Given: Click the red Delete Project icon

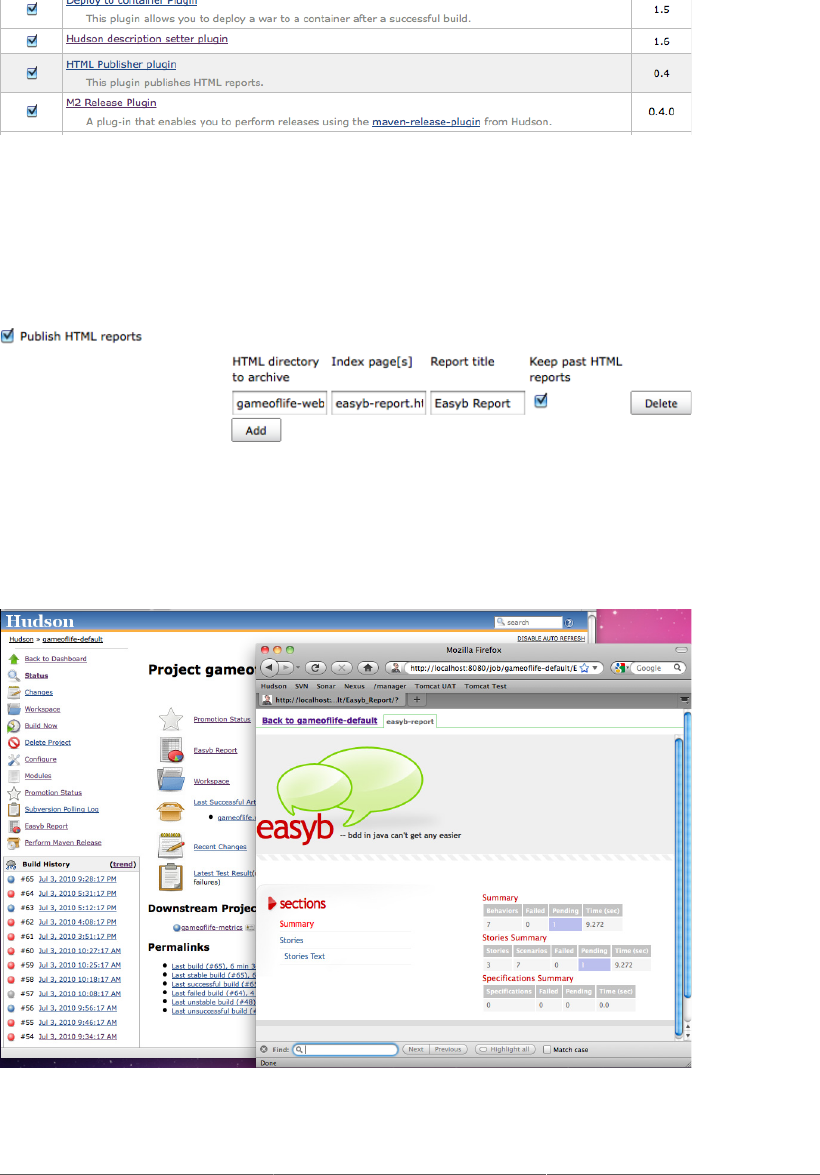Looking at the screenshot, I should pyautogui.click(x=13, y=743).
